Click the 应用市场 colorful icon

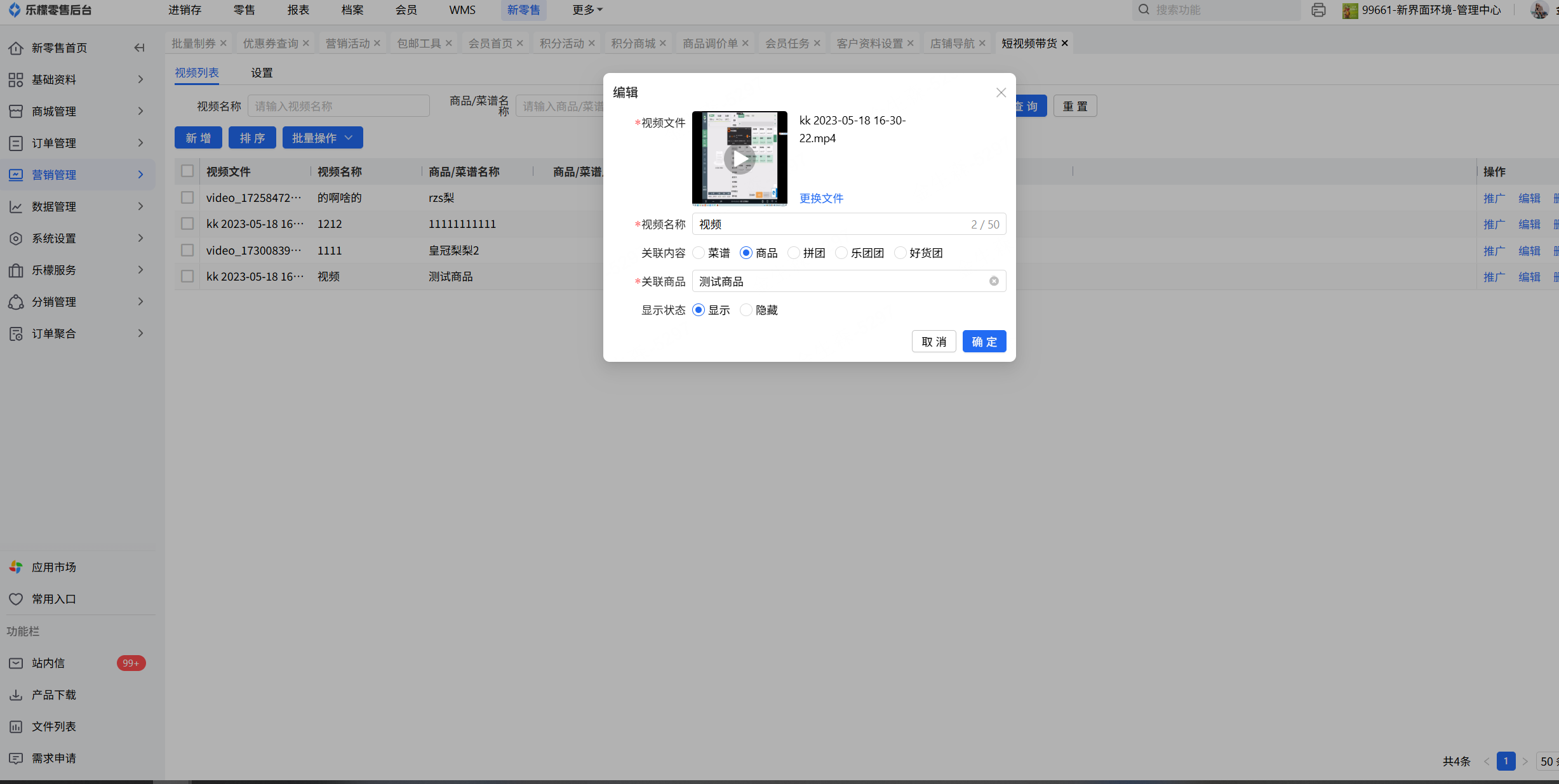click(x=16, y=567)
